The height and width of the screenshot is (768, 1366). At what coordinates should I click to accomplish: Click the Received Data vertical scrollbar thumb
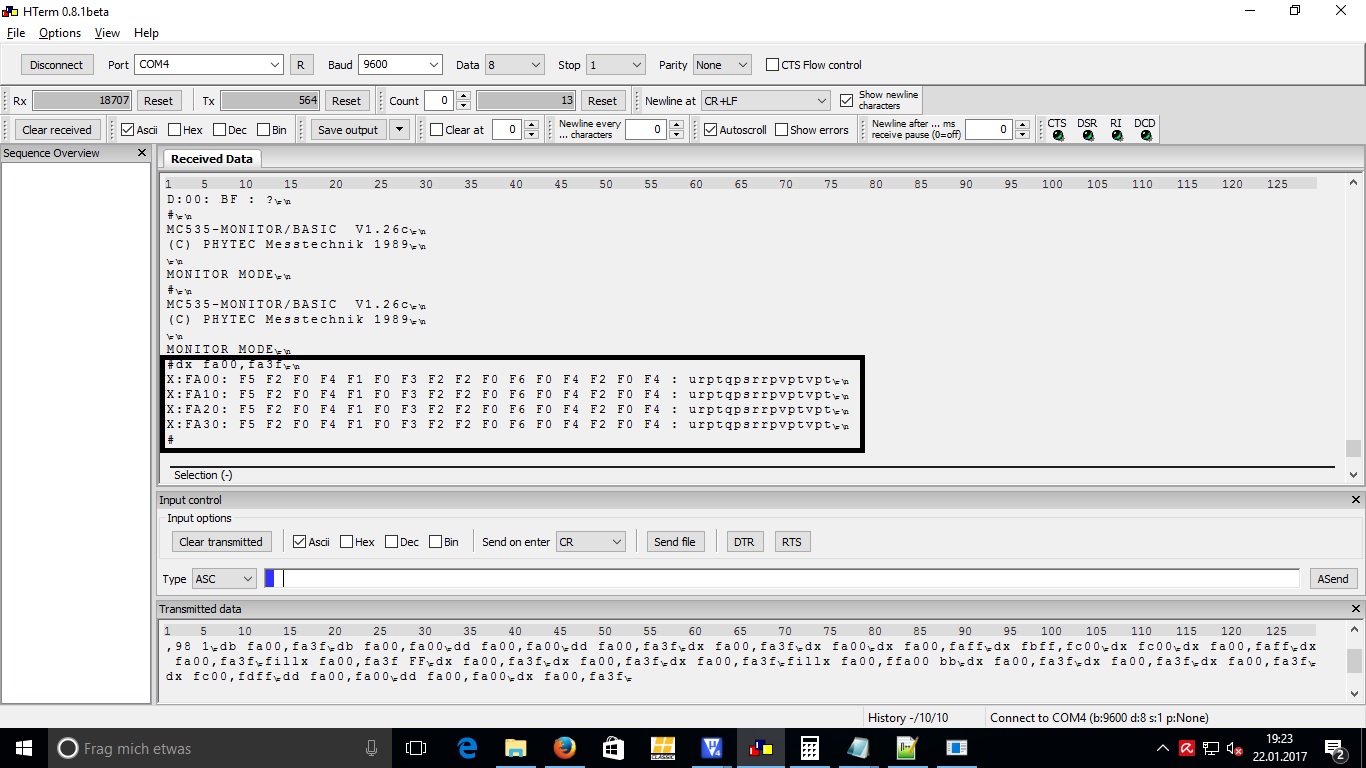click(1354, 448)
